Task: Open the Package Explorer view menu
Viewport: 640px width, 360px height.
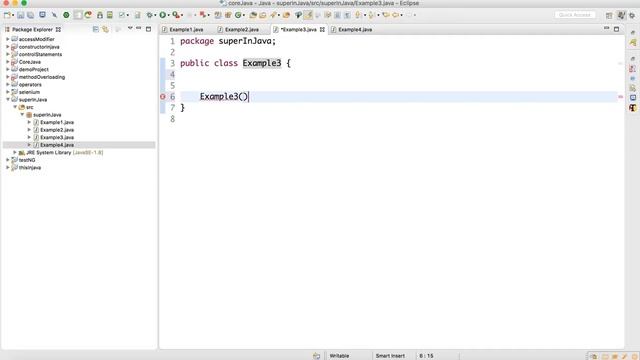Action: pos(130,29)
